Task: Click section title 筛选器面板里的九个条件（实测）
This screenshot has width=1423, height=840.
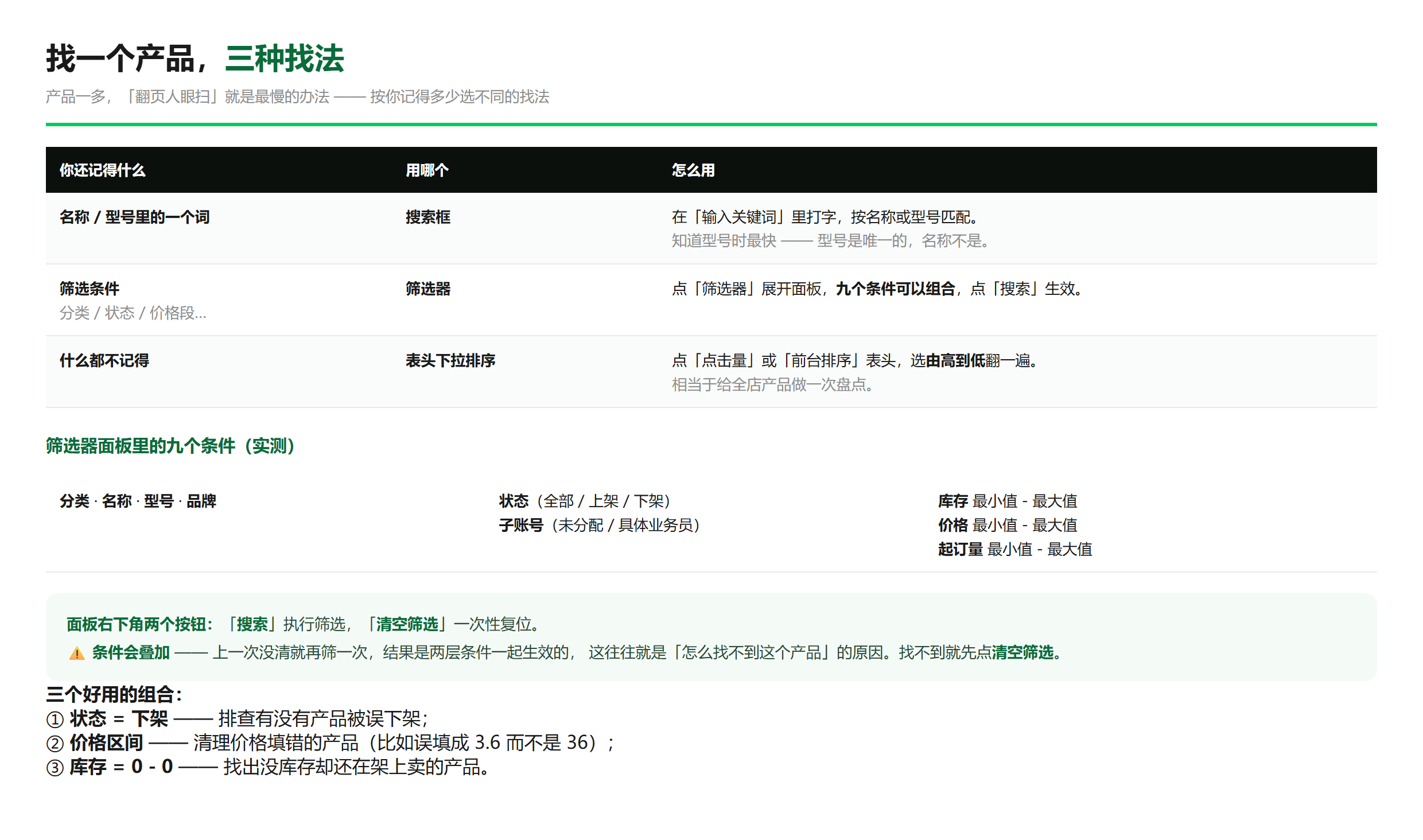Action: (x=170, y=446)
